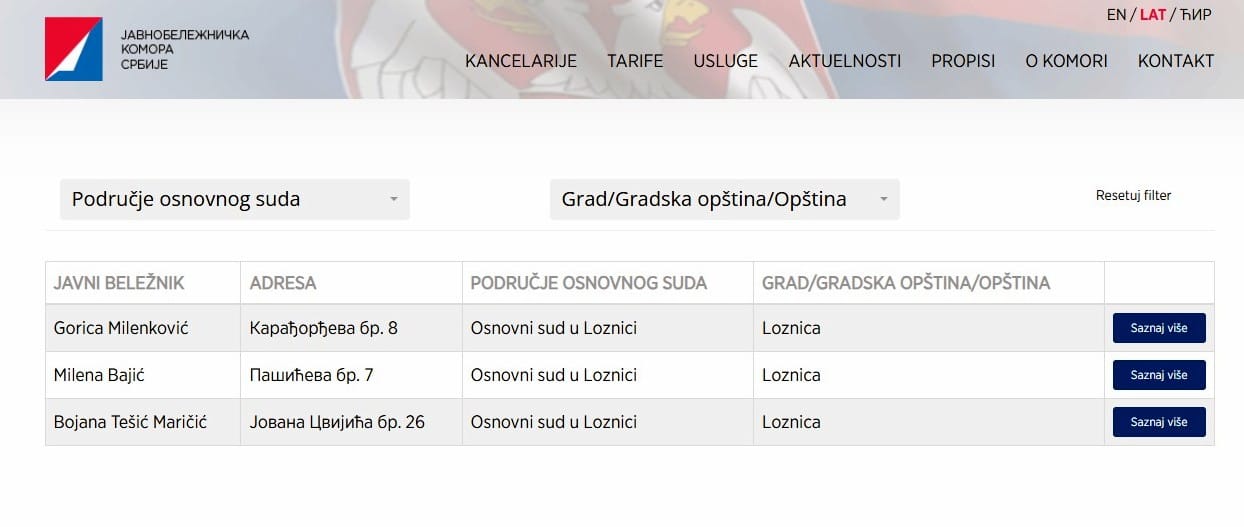The width and height of the screenshot is (1244, 527).
Task: Open the KANCELARIJE menu
Action: [521, 61]
